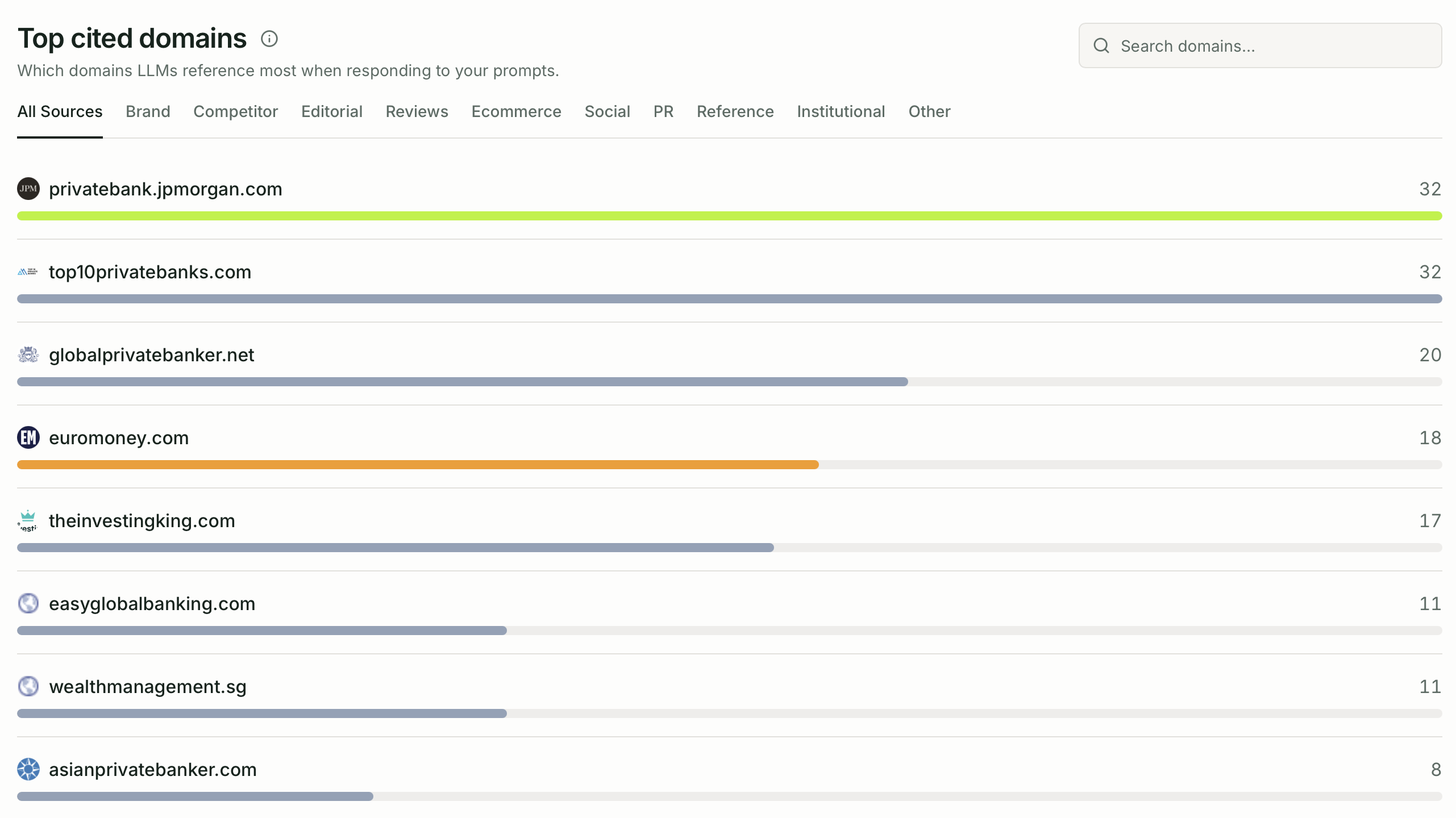This screenshot has width=1456, height=818.
Task: Click the bar under easyglobalbanking.com
Action: click(x=262, y=631)
